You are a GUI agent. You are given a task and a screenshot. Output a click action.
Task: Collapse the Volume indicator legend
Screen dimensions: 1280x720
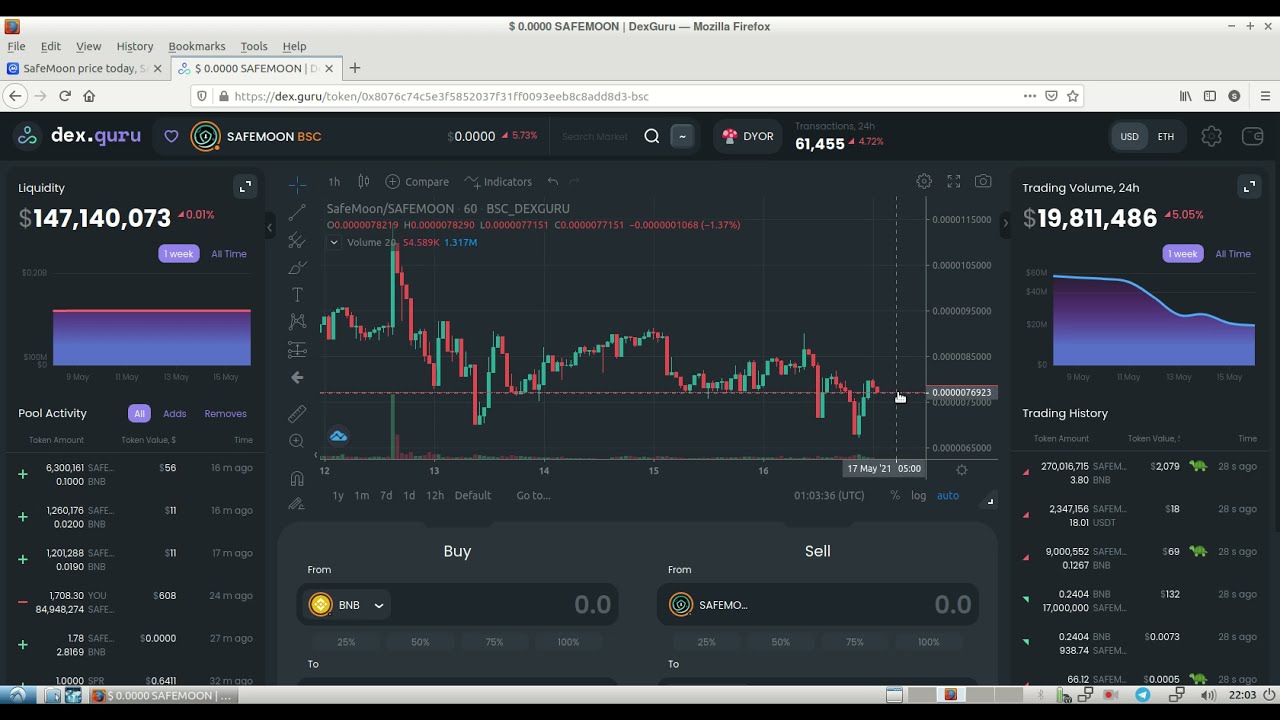334,243
